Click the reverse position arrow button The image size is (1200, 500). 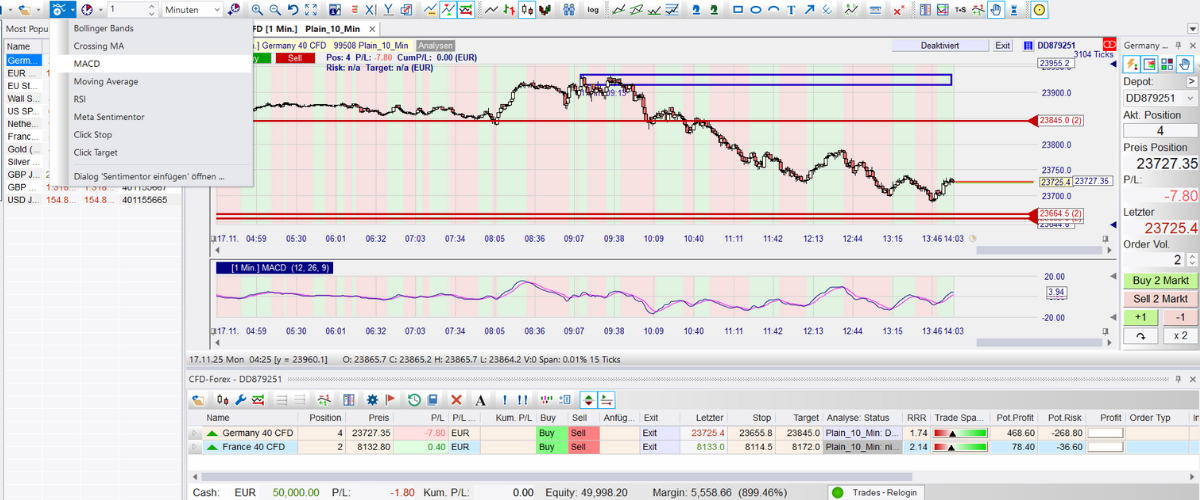1141,336
